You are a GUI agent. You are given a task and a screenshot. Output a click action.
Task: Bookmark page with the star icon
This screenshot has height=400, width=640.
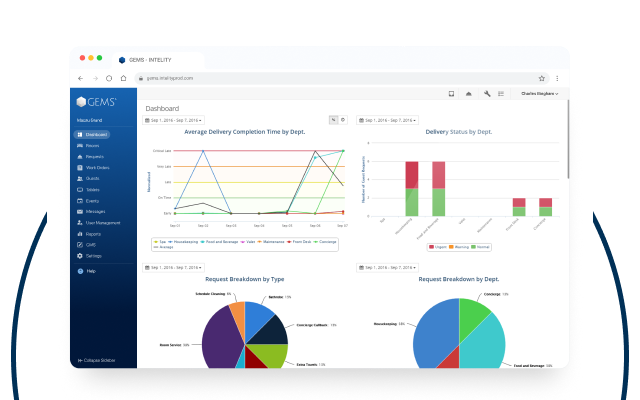tap(542, 78)
